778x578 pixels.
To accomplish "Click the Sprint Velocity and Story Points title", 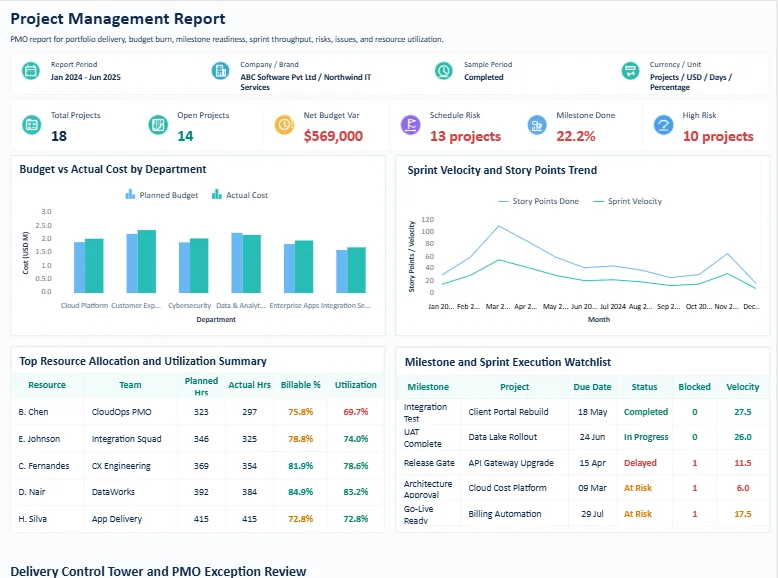I will (502, 170).
